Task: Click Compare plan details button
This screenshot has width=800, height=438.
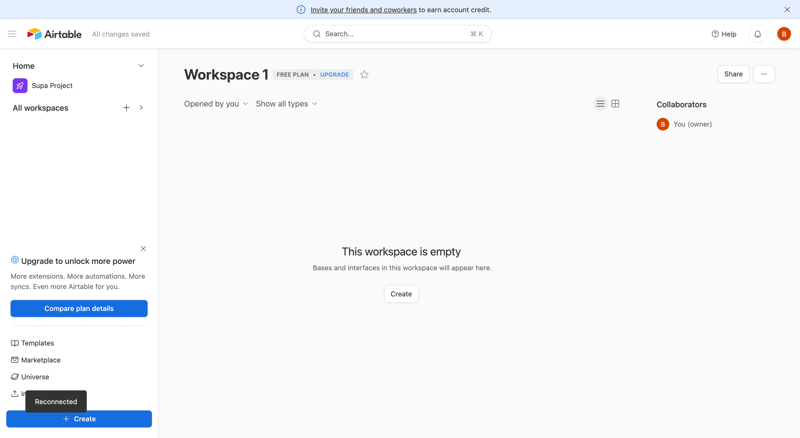Action: pyautogui.click(x=79, y=308)
